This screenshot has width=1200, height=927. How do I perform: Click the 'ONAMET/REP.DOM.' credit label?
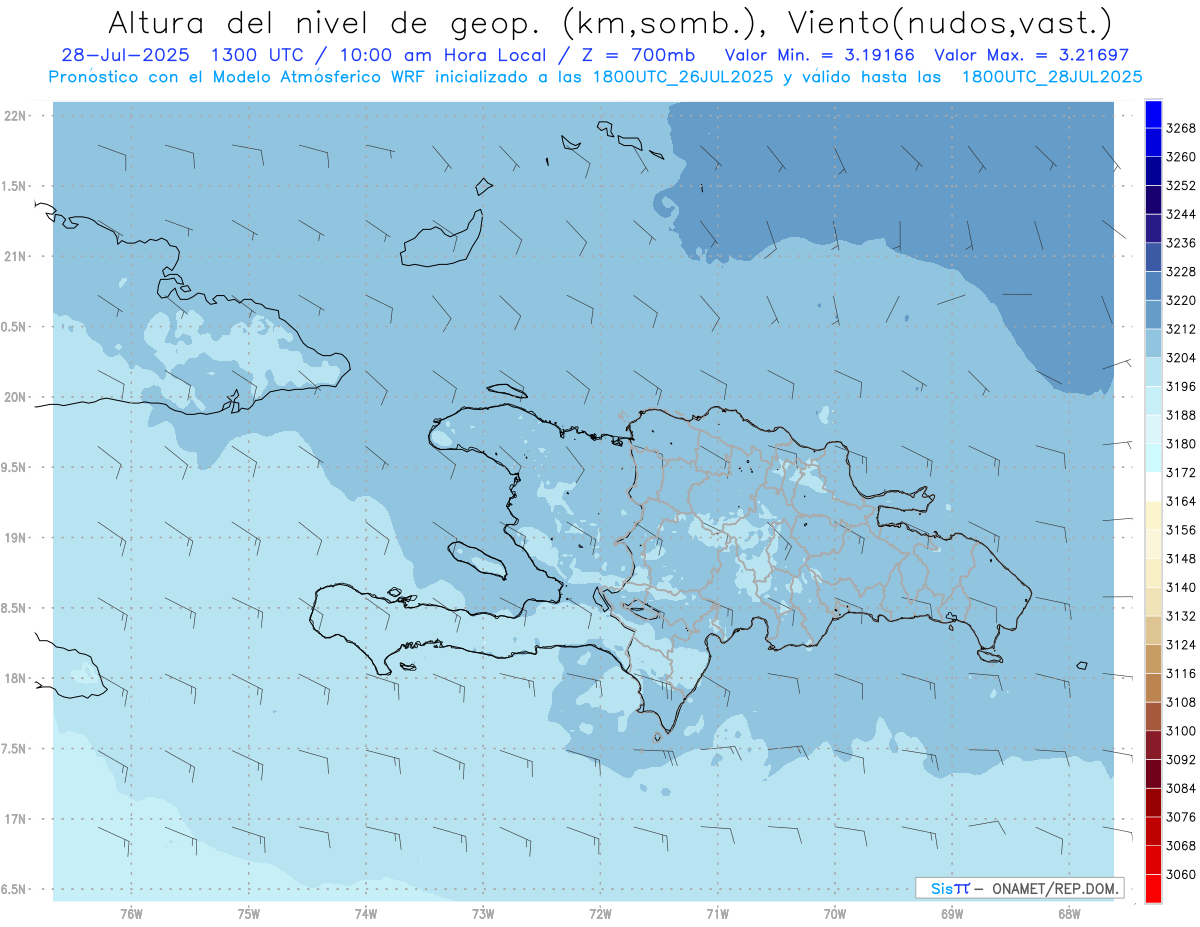[x=1054, y=888]
